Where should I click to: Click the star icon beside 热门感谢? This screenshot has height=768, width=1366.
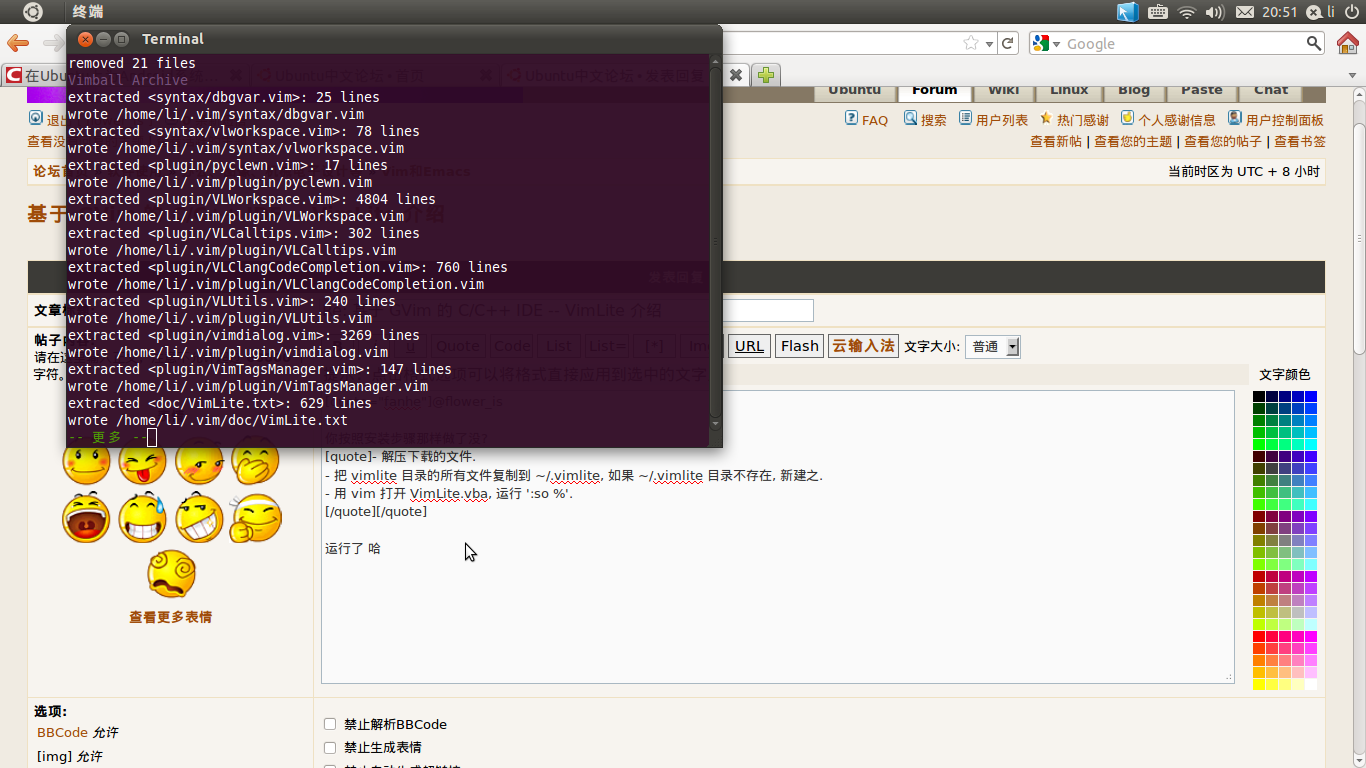(x=1046, y=118)
